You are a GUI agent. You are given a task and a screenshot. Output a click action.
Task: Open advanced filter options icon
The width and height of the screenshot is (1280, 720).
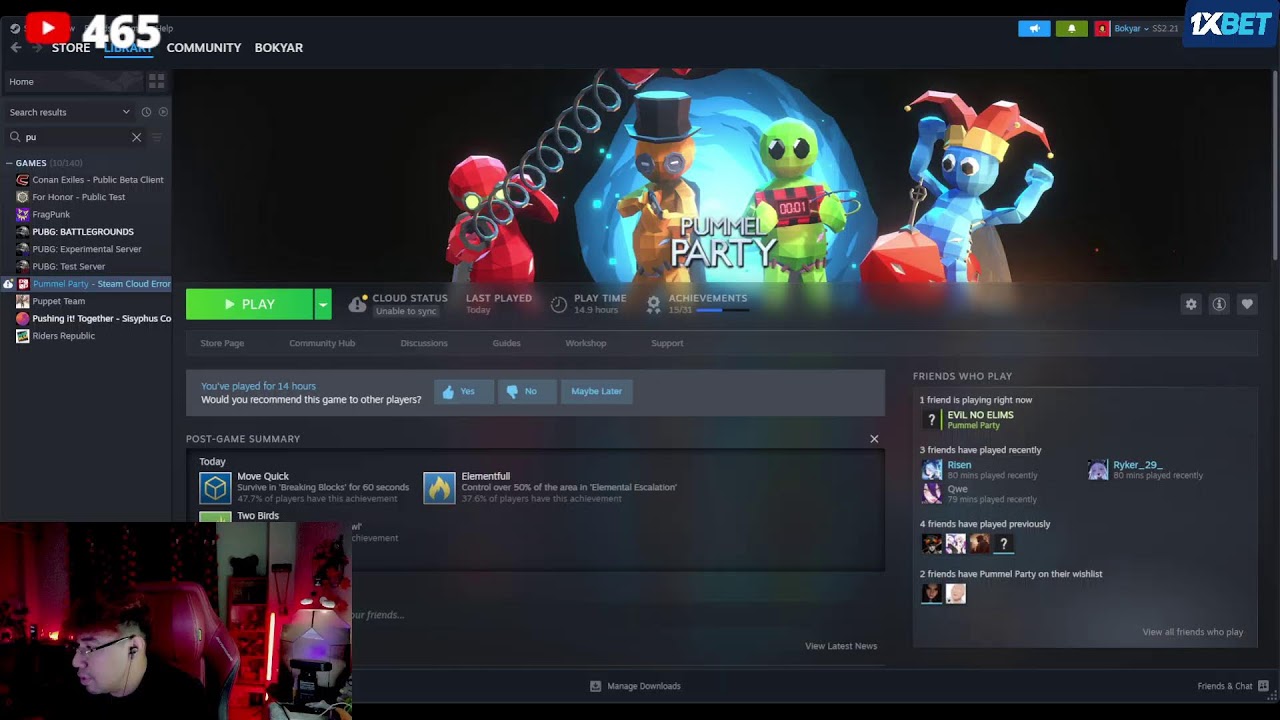[157, 137]
